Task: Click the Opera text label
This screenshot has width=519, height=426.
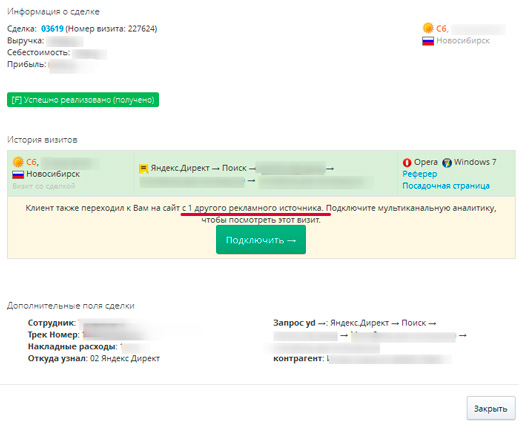Action: coord(426,162)
